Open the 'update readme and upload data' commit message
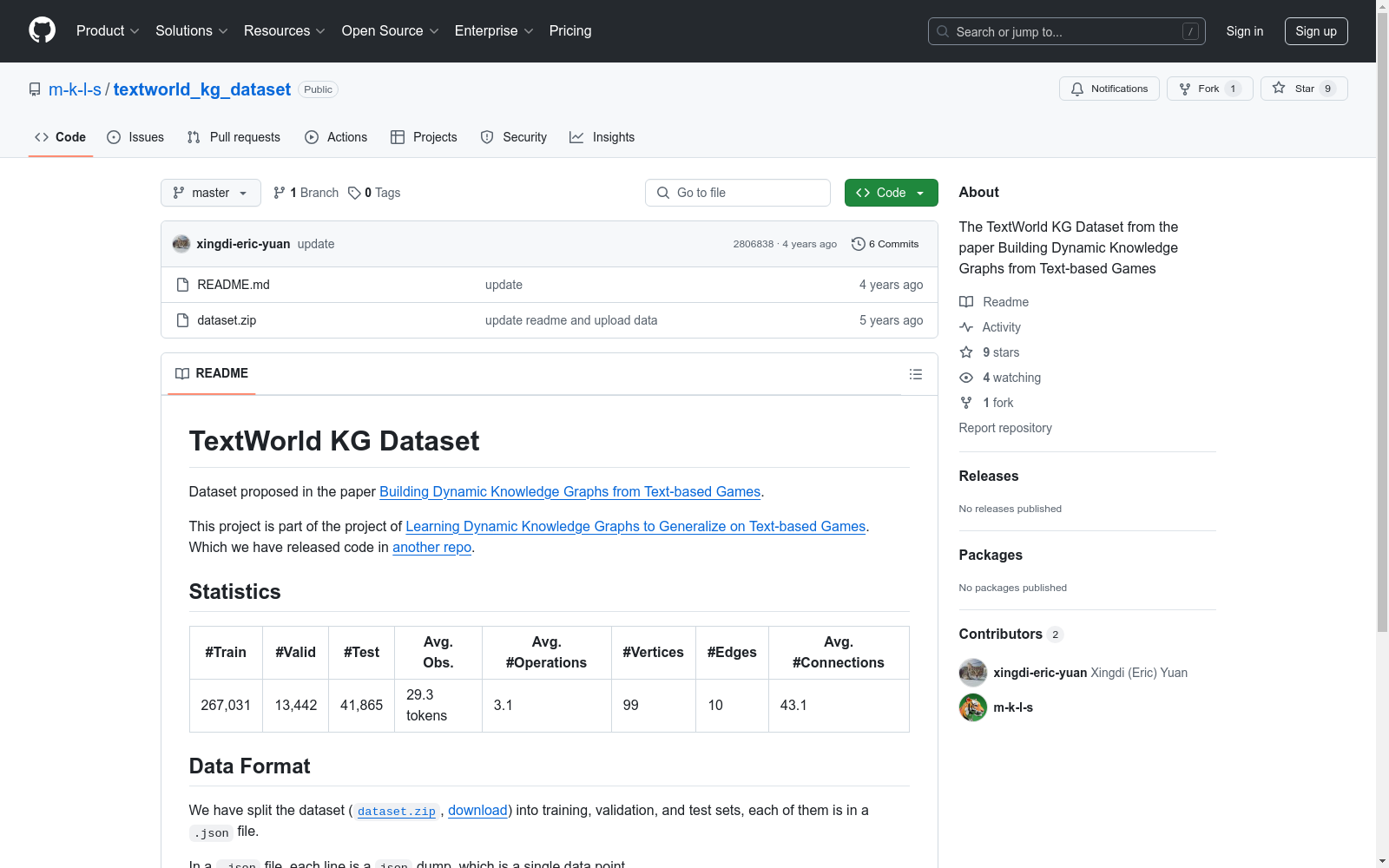Screen dimensions: 1389x868 click(571, 320)
